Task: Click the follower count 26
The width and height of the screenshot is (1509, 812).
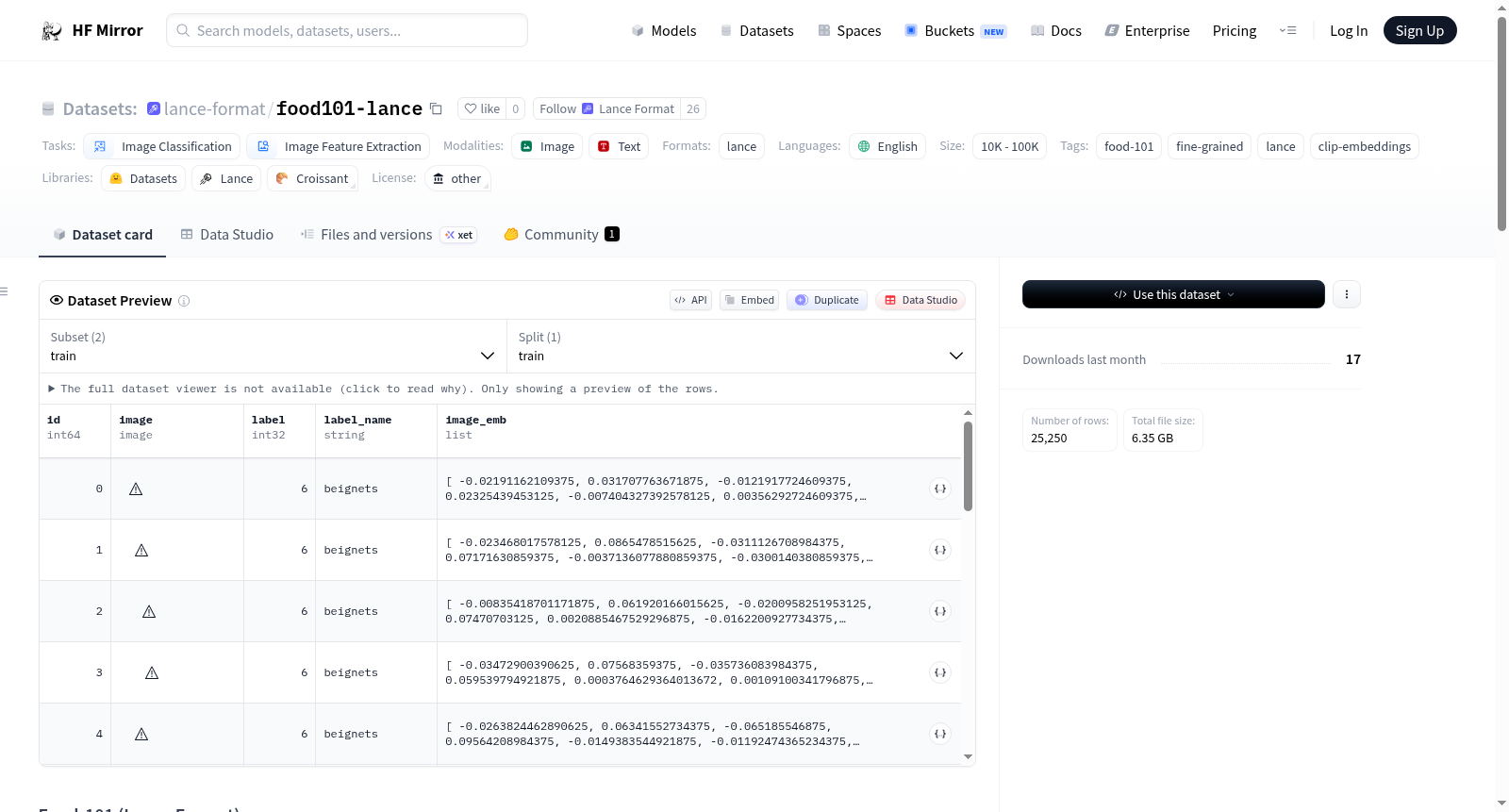Action: (693, 108)
